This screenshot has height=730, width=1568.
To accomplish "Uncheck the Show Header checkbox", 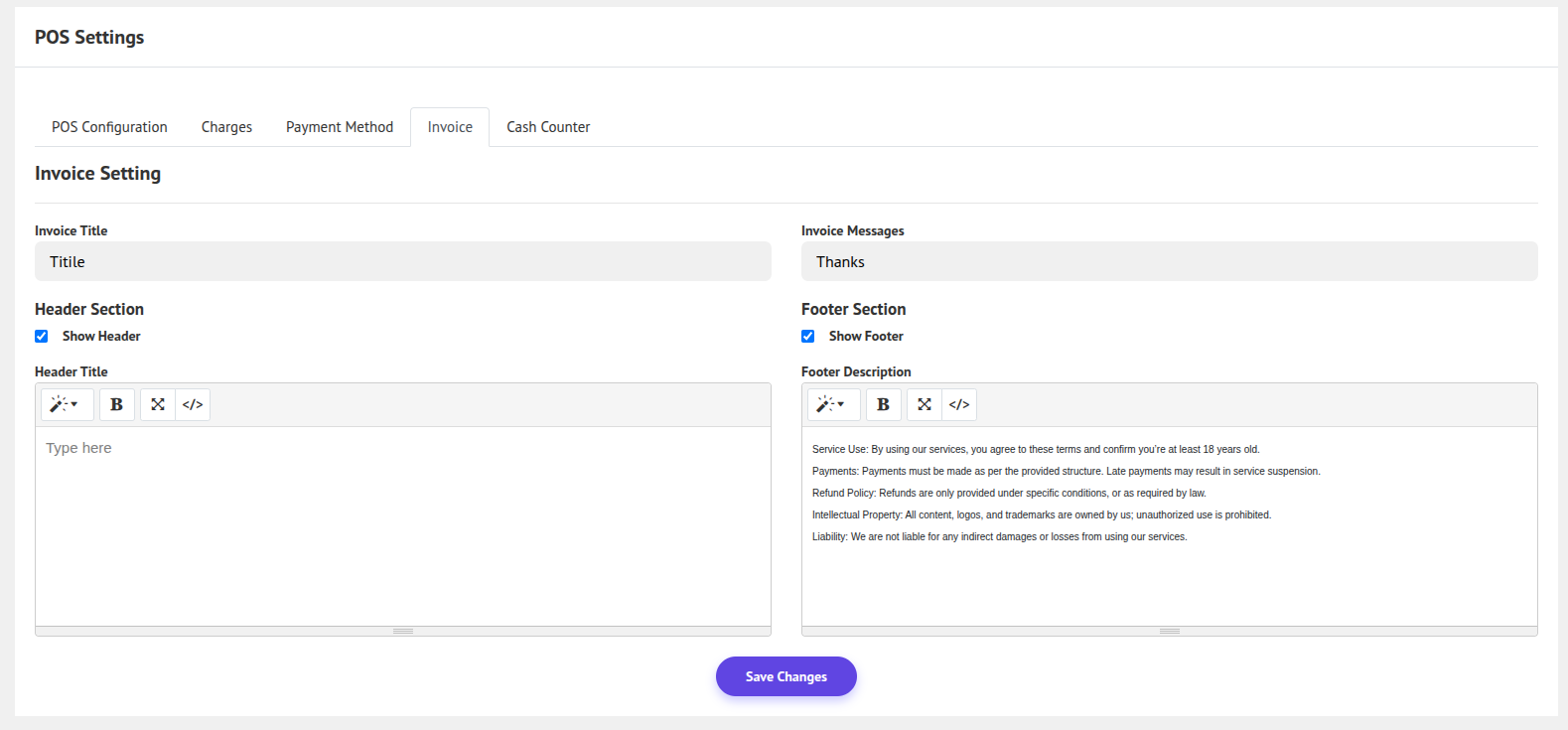I will [x=42, y=337].
